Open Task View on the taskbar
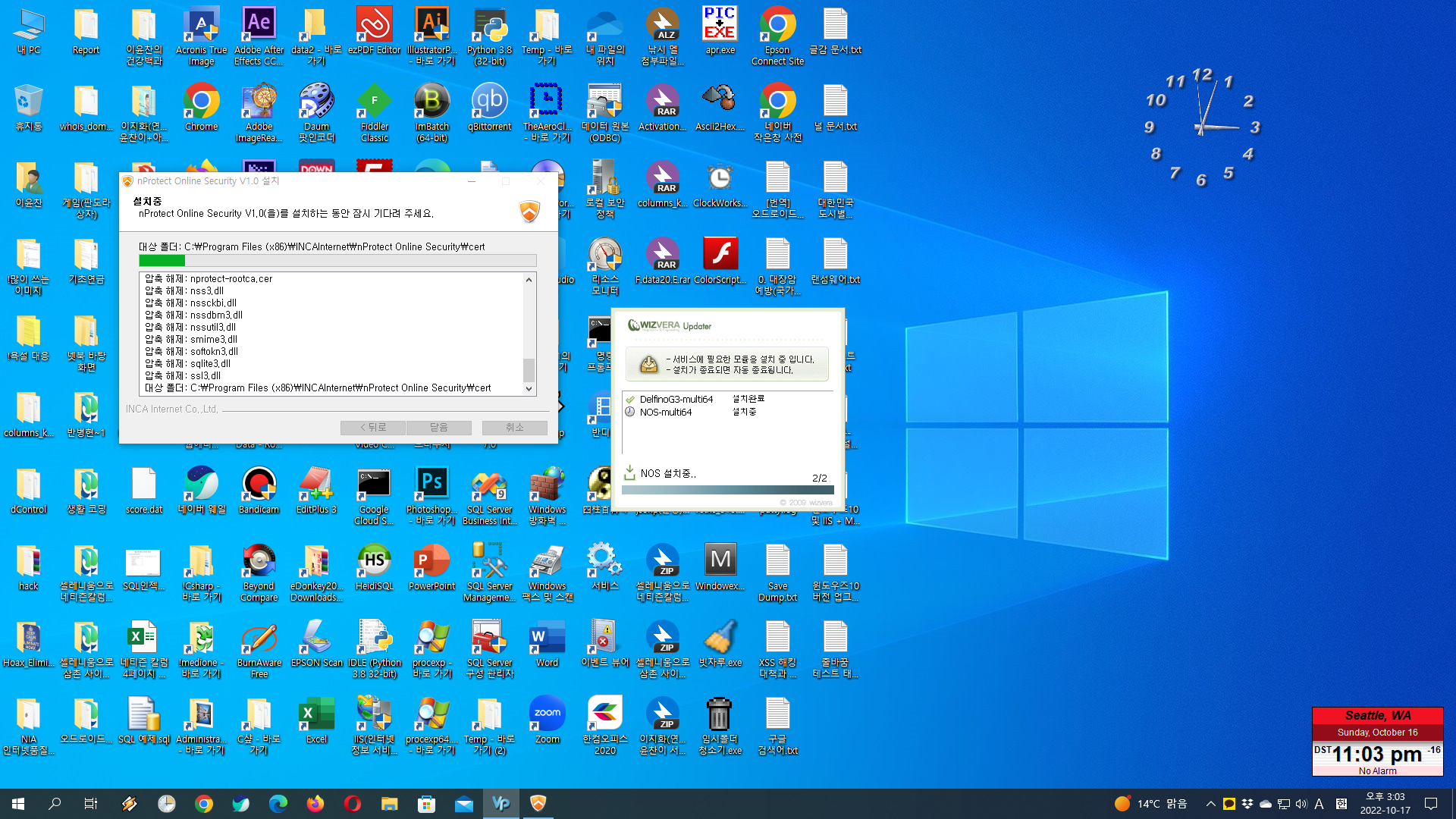Viewport: 1456px width, 819px height. pyautogui.click(x=91, y=804)
